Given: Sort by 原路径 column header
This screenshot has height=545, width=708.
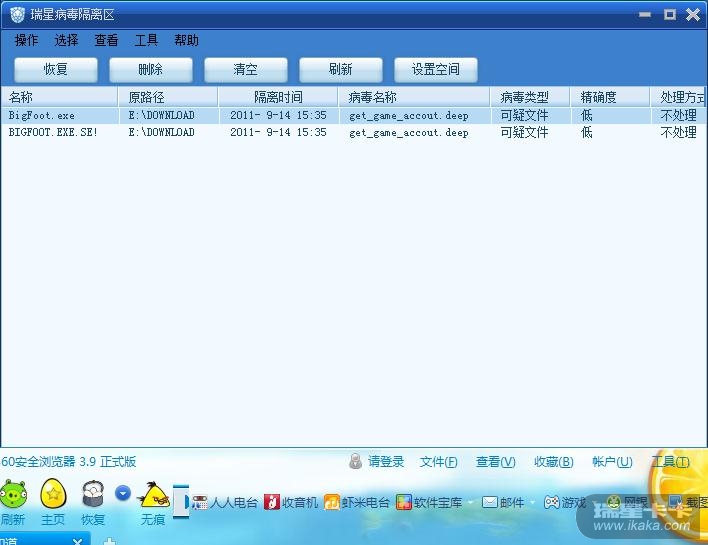Looking at the screenshot, I should pyautogui.click(x=168, y=97).
